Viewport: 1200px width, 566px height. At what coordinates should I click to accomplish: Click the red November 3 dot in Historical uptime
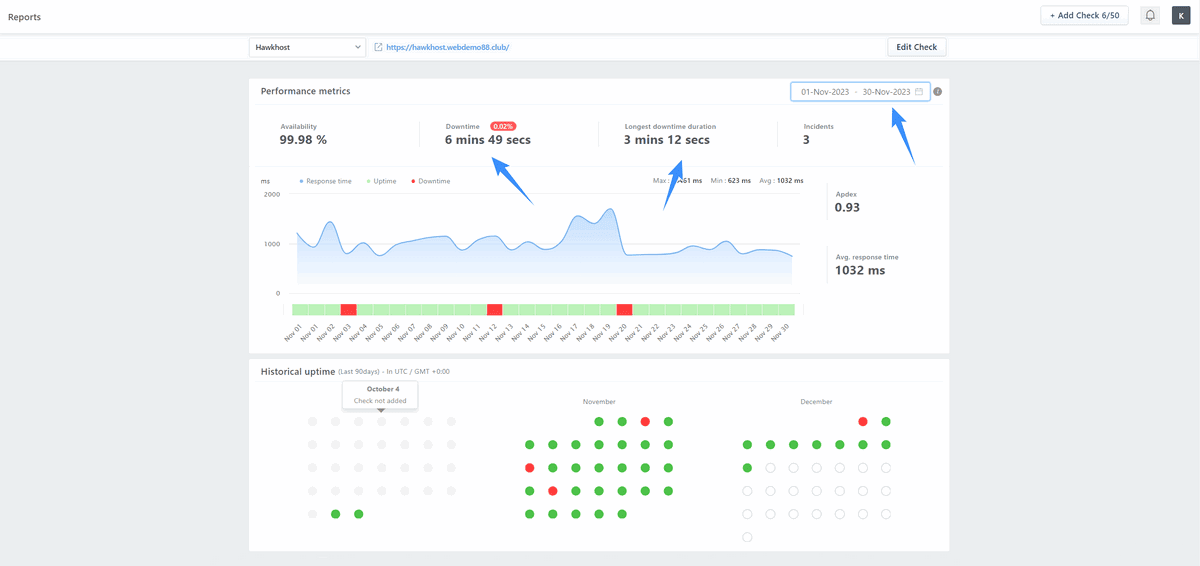coord(645,422)
